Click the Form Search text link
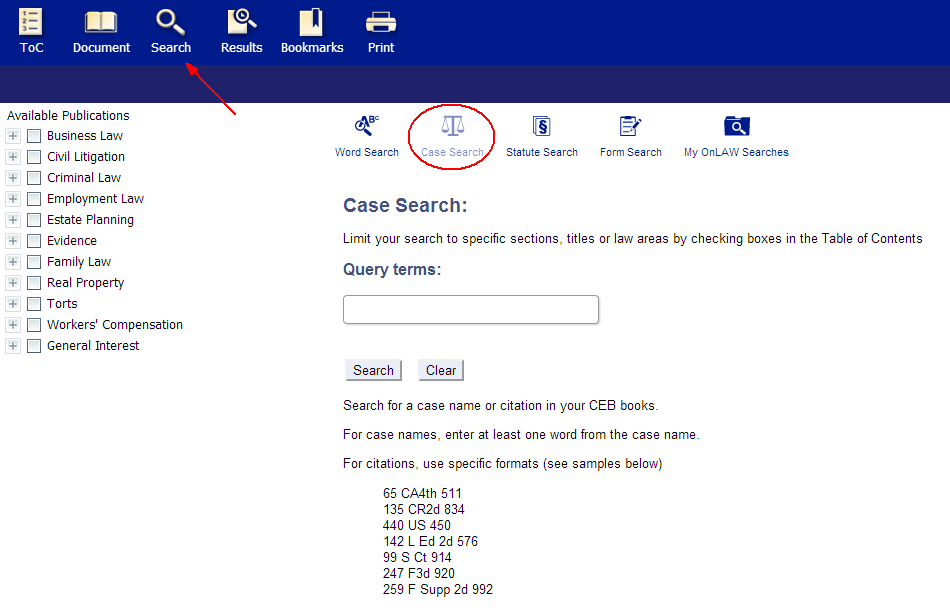 pos(631,152)
